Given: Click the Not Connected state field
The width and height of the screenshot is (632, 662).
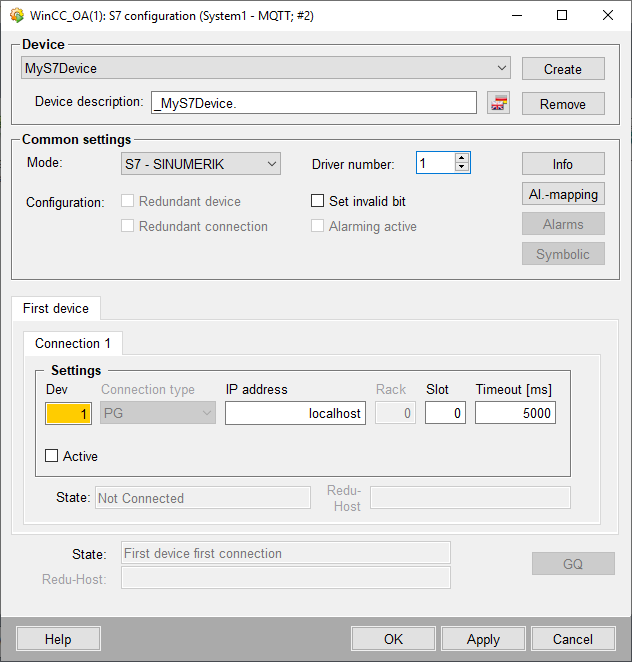Looking at the screenshot, I should click(203, 498).
